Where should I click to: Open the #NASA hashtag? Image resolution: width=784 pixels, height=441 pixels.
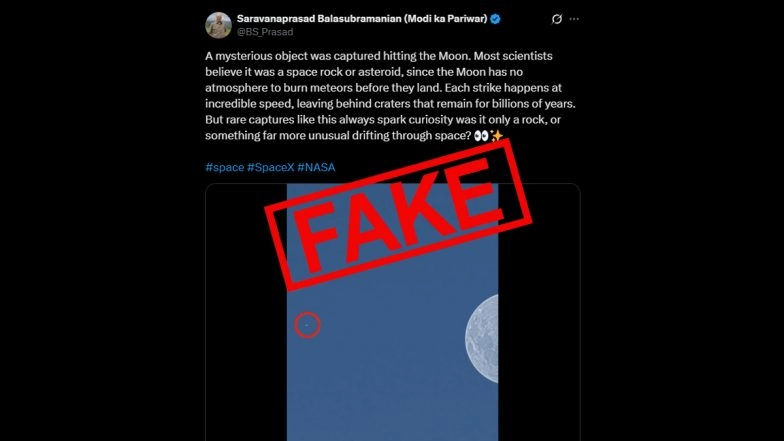click(x=316, y=167)
